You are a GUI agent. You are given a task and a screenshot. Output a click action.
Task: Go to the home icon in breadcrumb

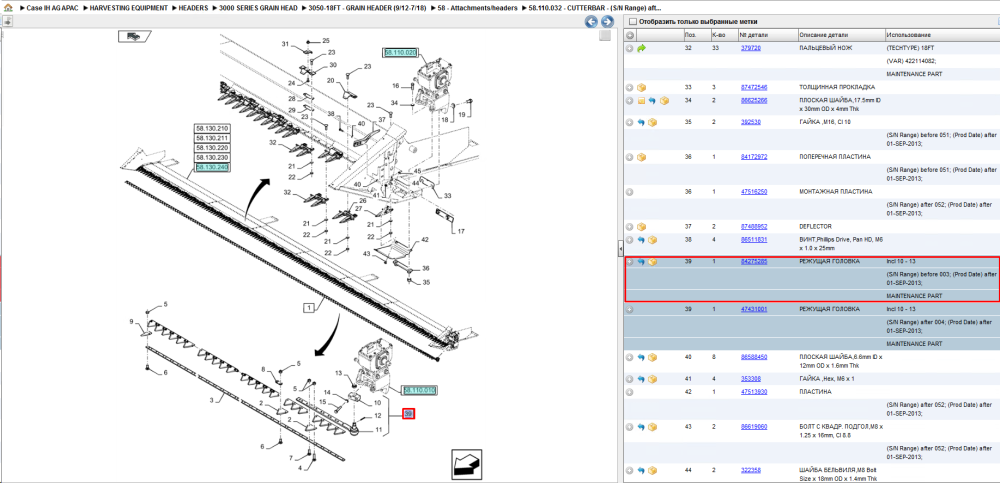pos(6,9)
